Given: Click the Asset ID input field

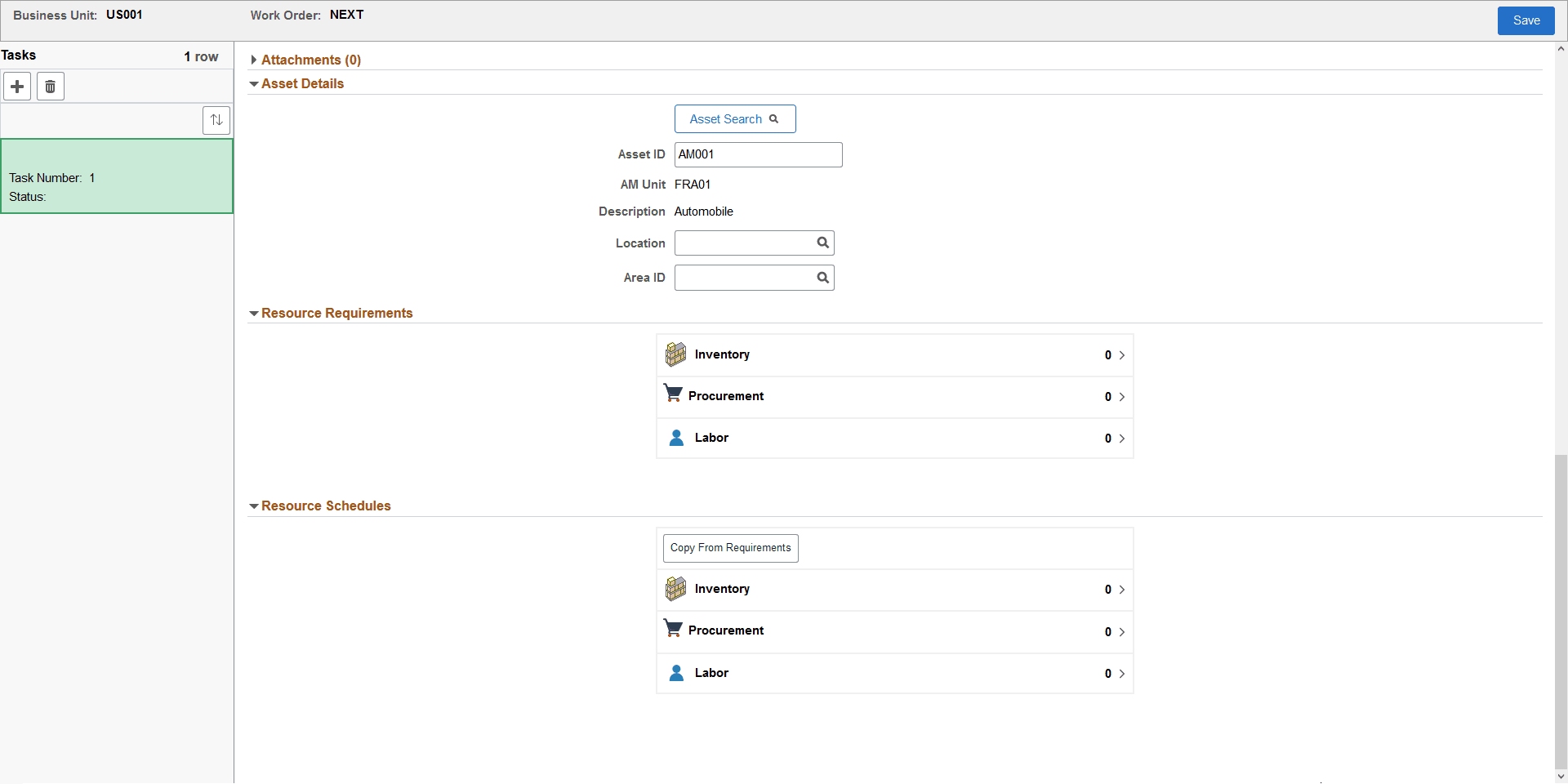Looking at the screenshot, I should click(757, 154).
